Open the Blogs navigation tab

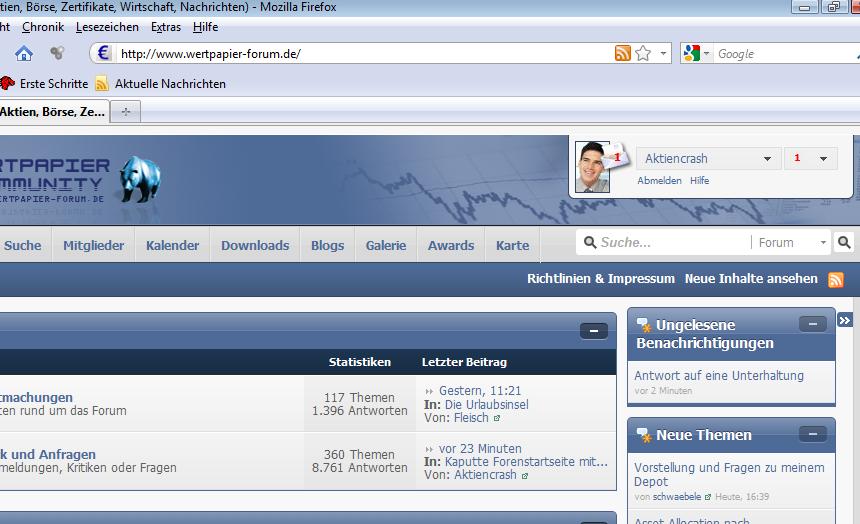(x=327, y=245)
